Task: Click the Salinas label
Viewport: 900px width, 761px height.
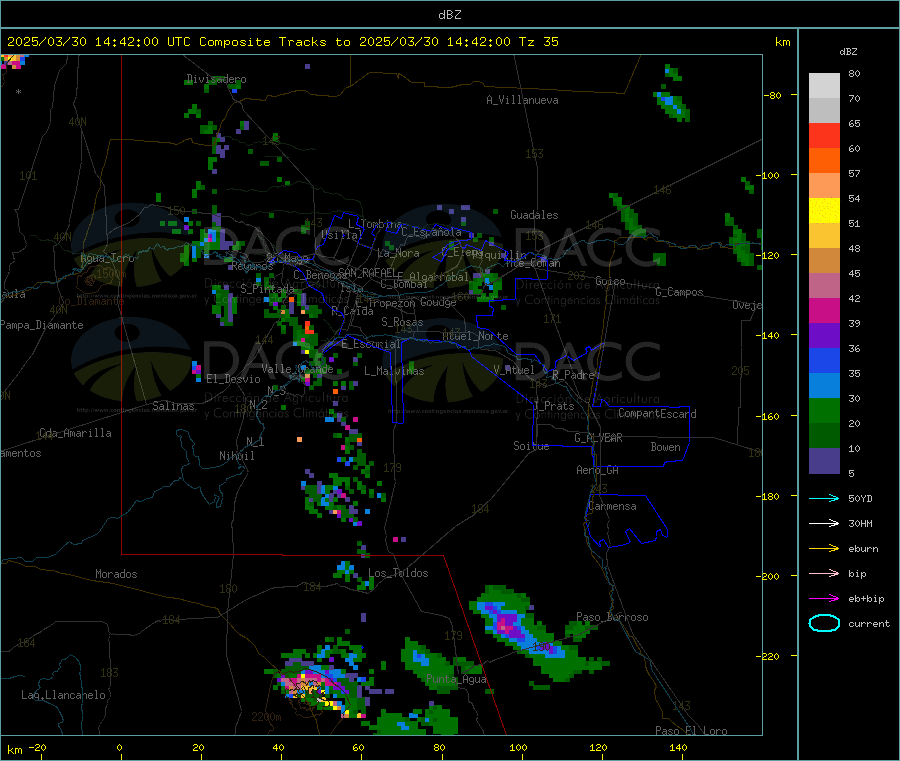Action: (173, 406)
